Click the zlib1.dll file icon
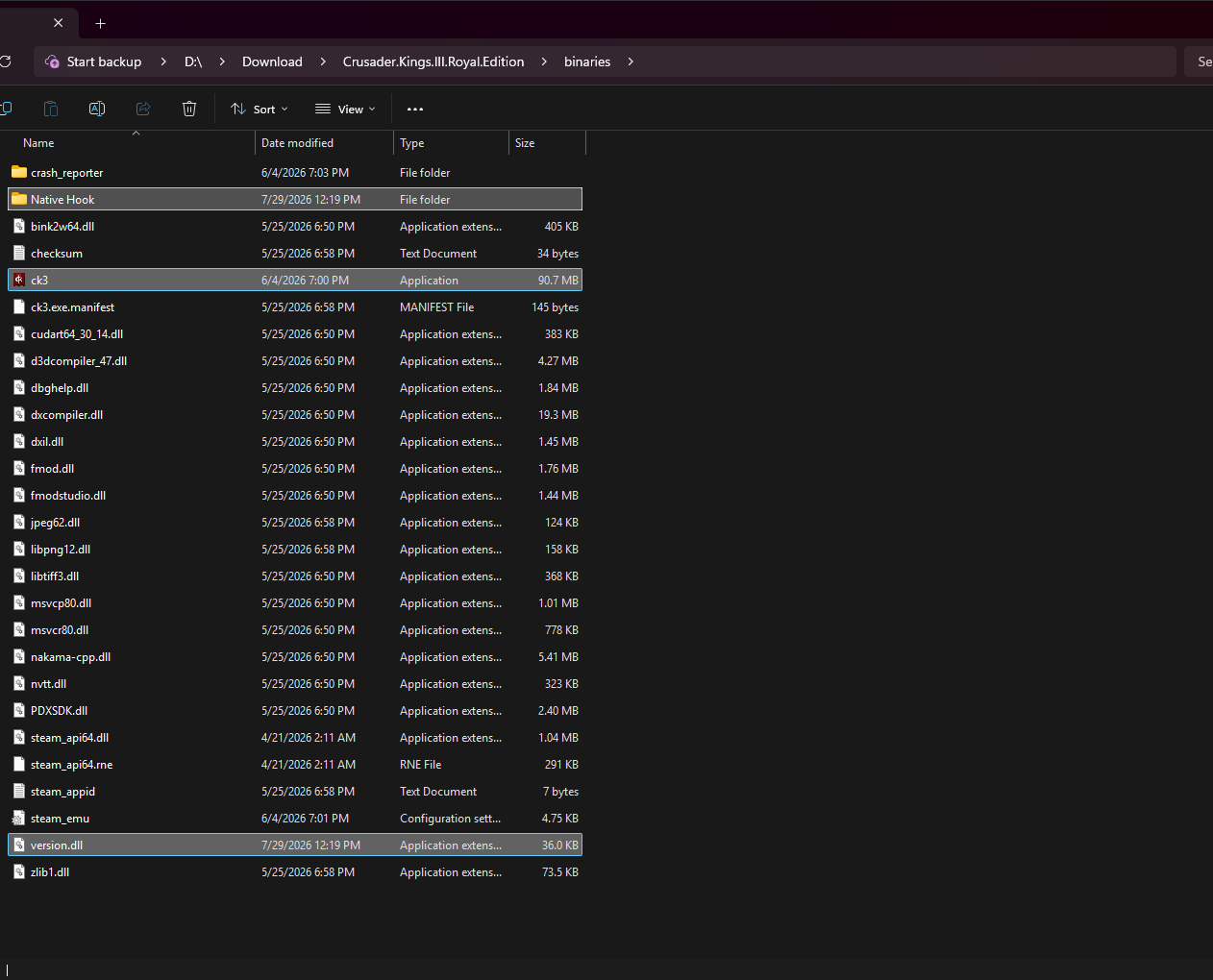1213x980 pixels. pos(19,872)
